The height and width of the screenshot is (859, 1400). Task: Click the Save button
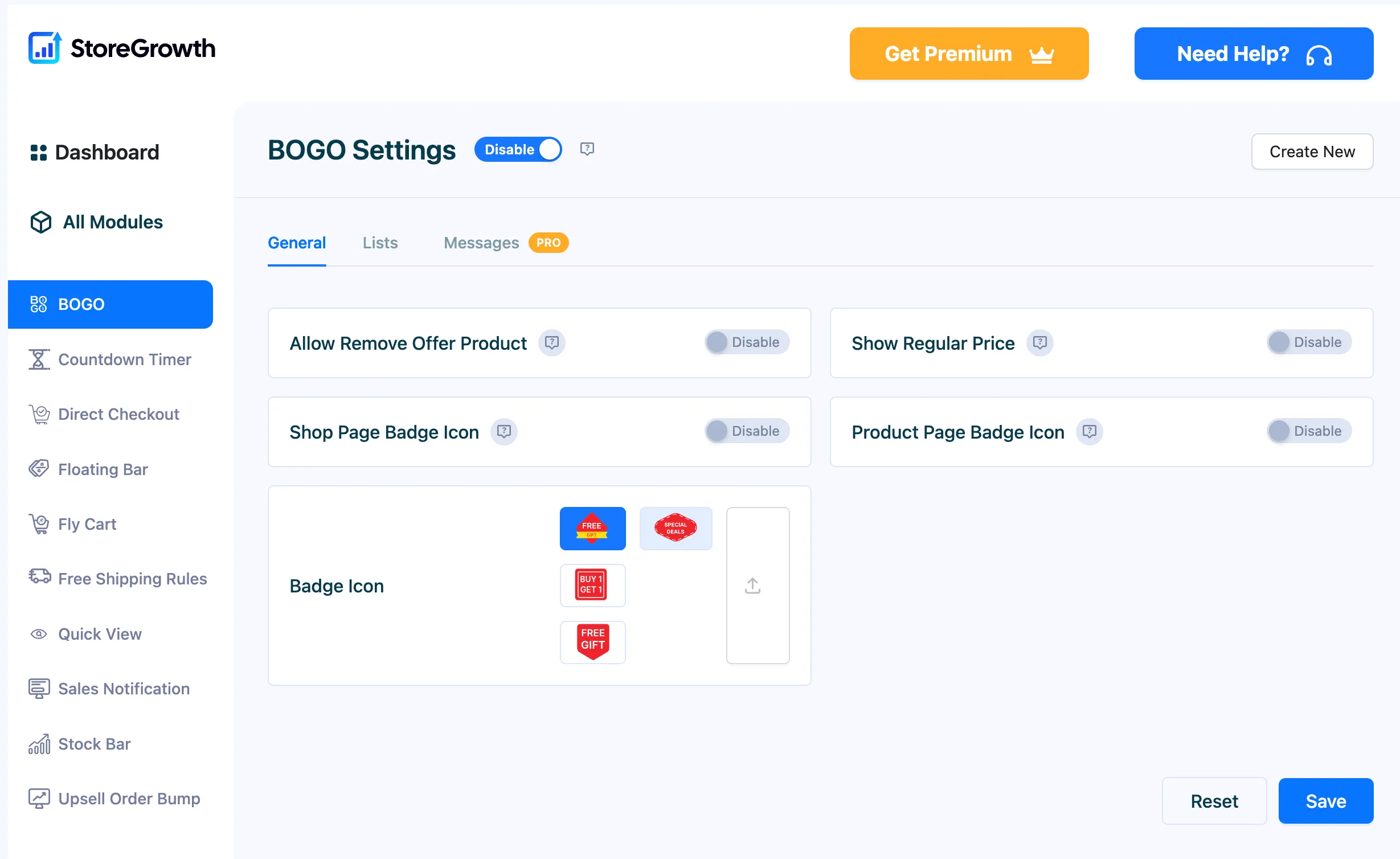(x=1325, y=801)
